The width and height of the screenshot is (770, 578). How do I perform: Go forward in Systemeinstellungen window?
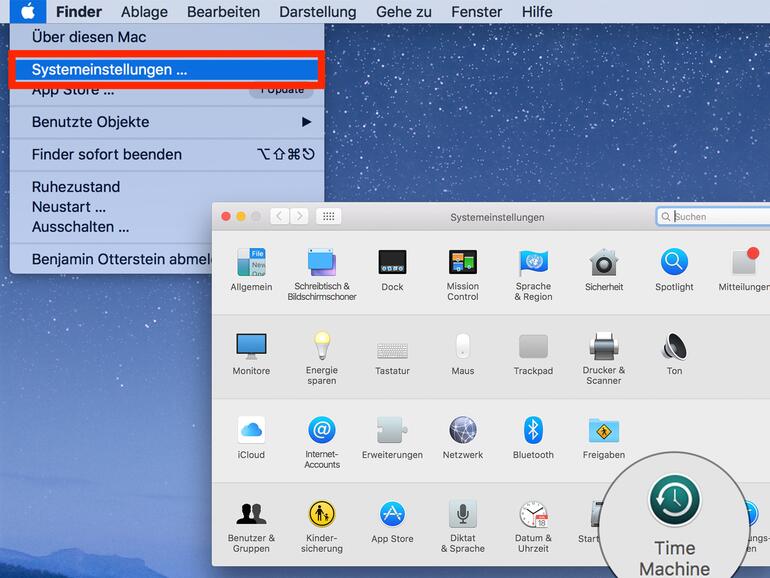[x=299, y=216]
